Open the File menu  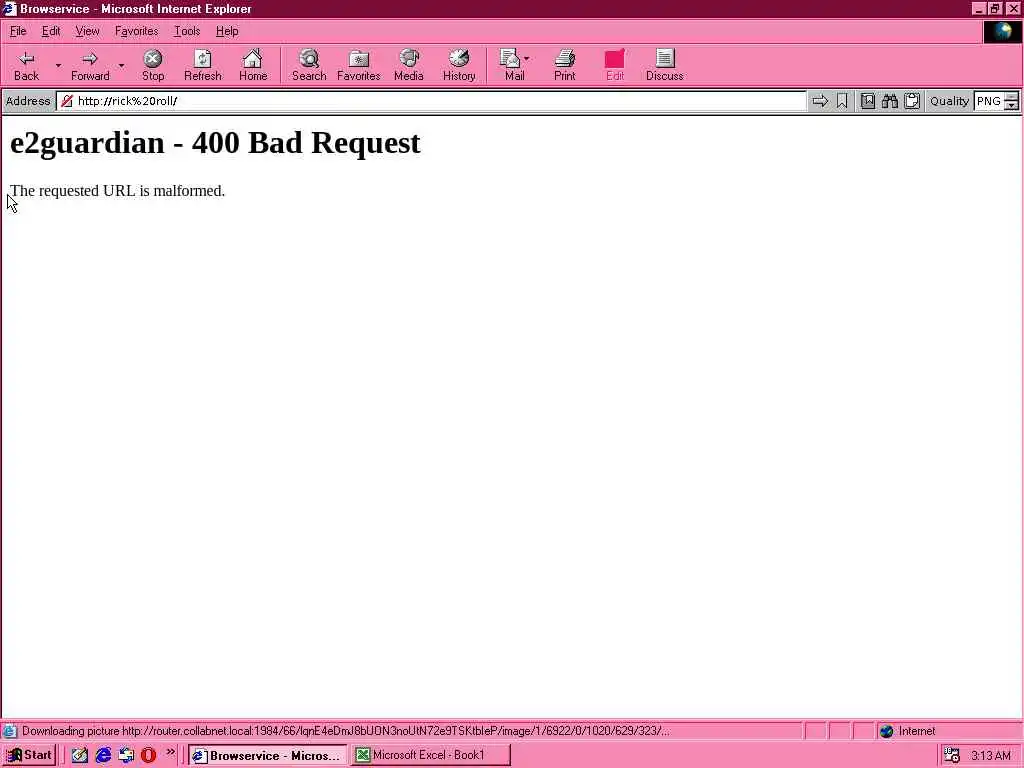click(x=18, y=31)
